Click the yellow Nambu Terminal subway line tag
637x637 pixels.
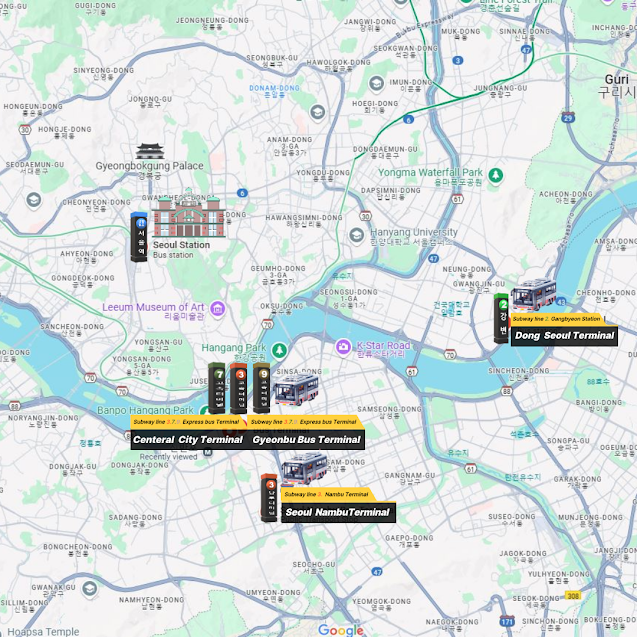pyautogui.click(x=326, y=494)
